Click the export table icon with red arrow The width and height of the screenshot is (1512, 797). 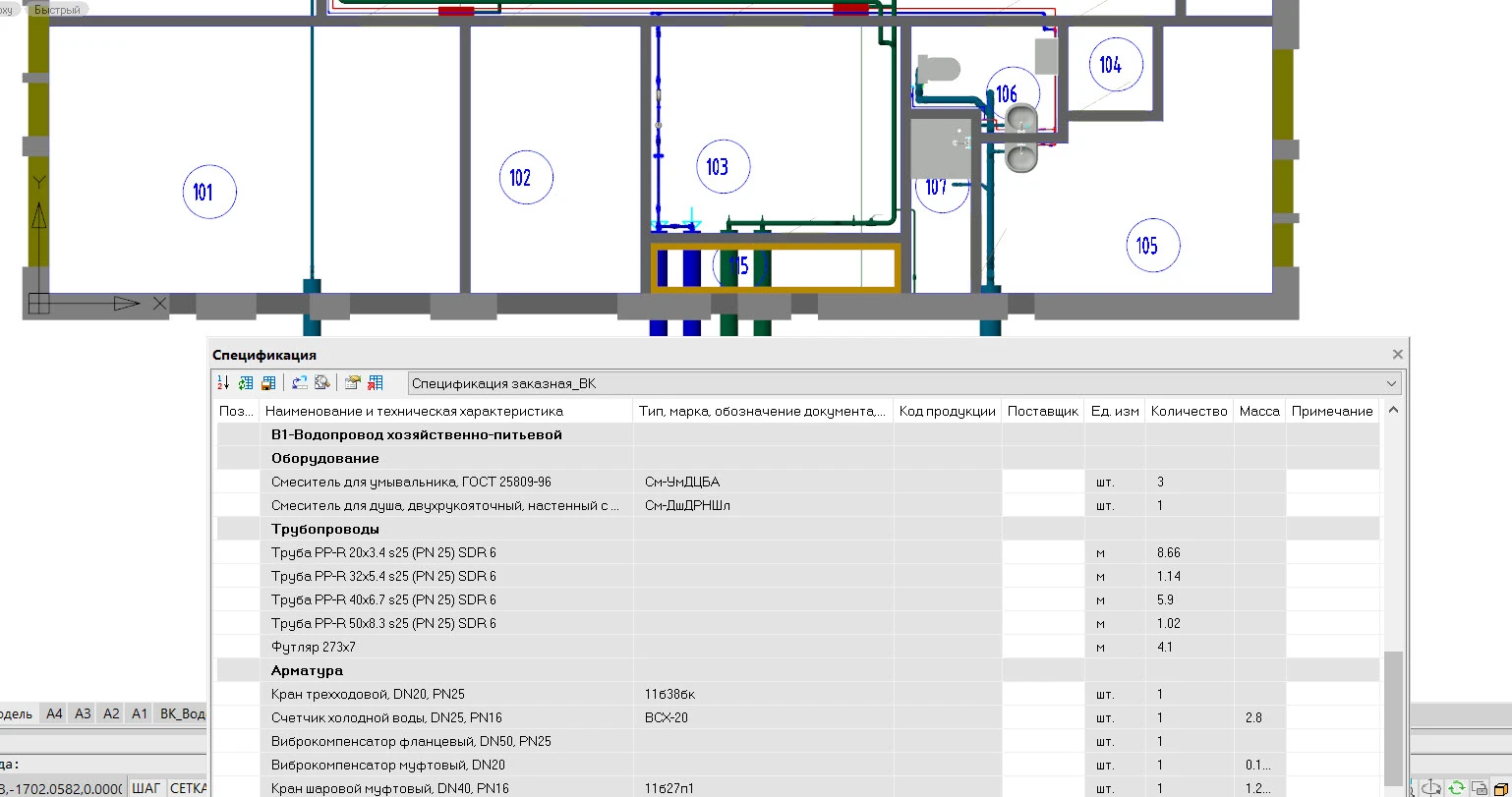[x=375, y=383]
